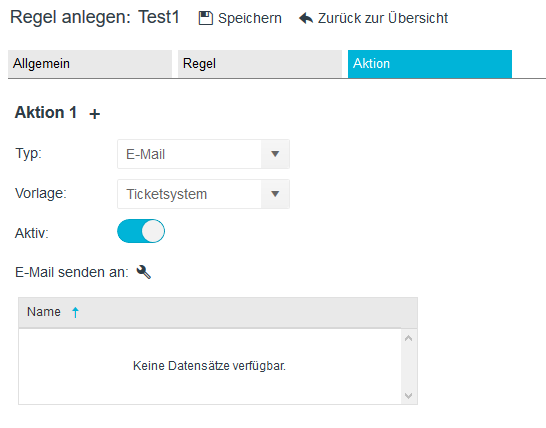The height and width of the screenshot is (428, 546).
Task: Click the Speichern button text
Action: click(250, 18)
